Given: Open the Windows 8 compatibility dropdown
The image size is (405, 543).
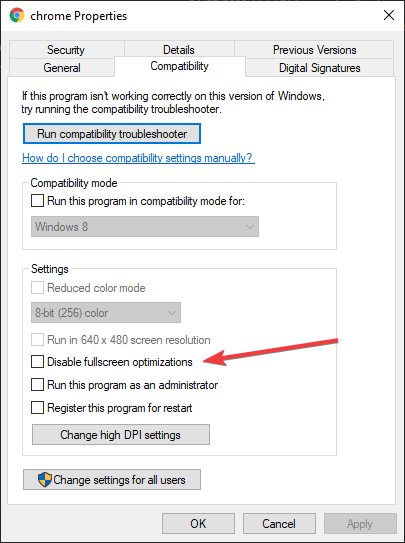Looking at the screenshot, I should 145,227.
